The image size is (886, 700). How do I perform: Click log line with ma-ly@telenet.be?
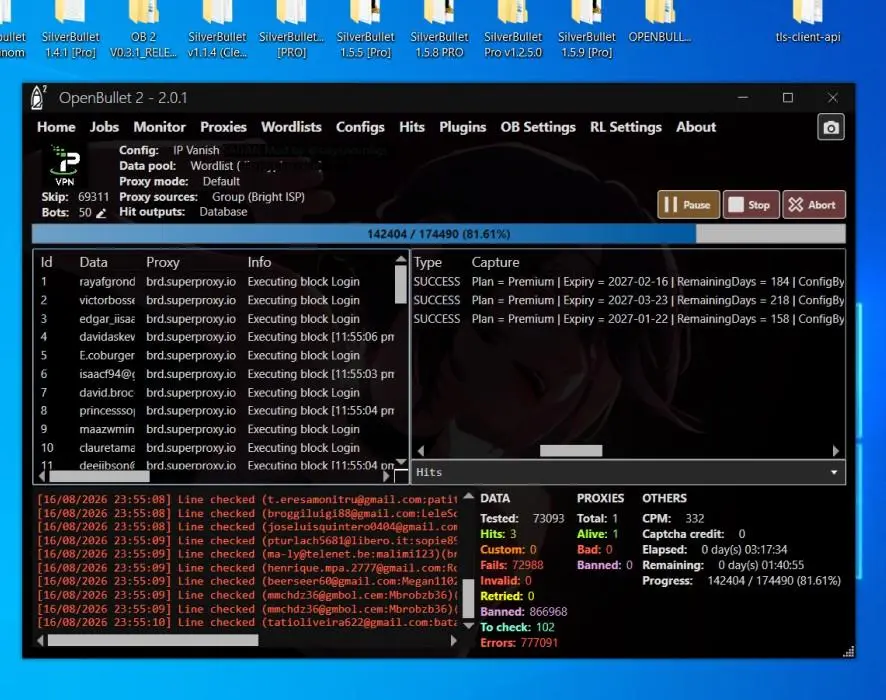tap(247, 554)
